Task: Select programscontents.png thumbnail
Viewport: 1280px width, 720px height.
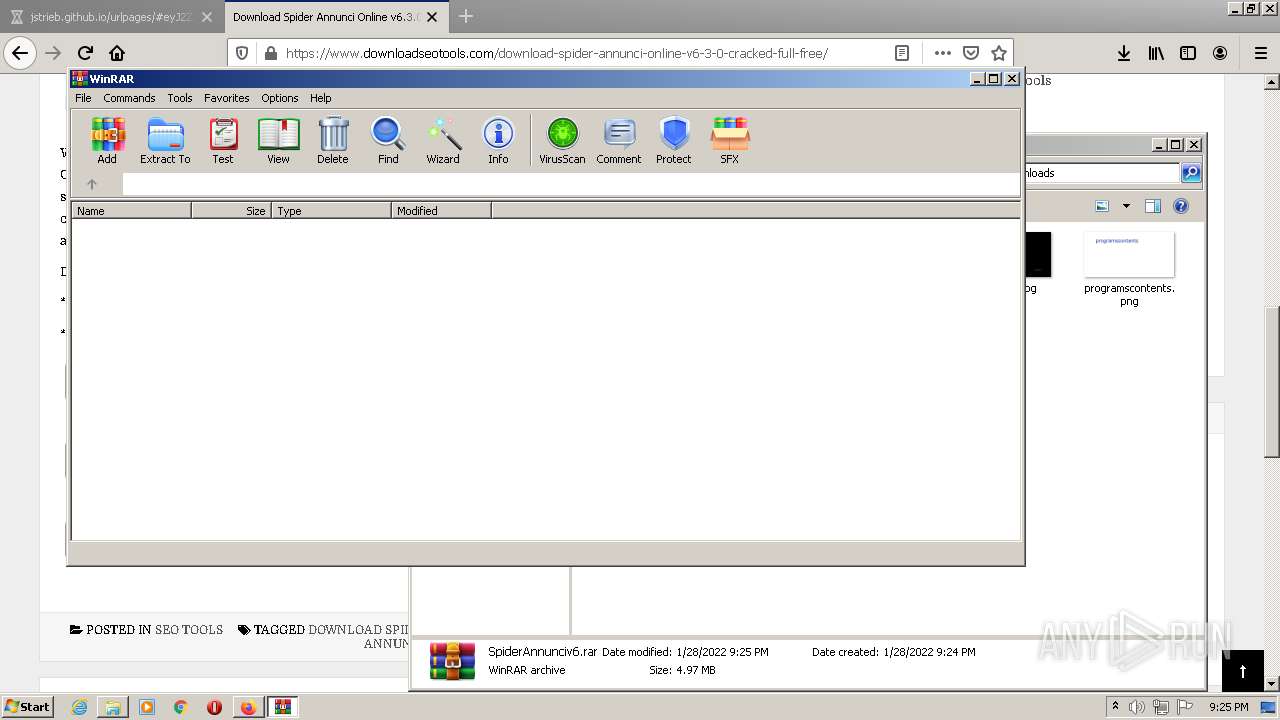Action: tap(1129, 254)
